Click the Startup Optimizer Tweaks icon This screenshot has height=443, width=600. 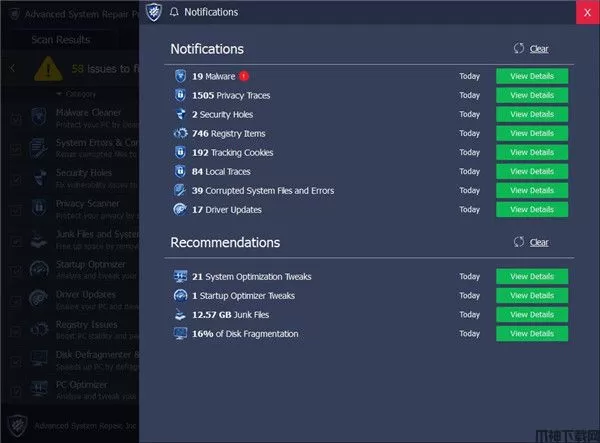180,296
